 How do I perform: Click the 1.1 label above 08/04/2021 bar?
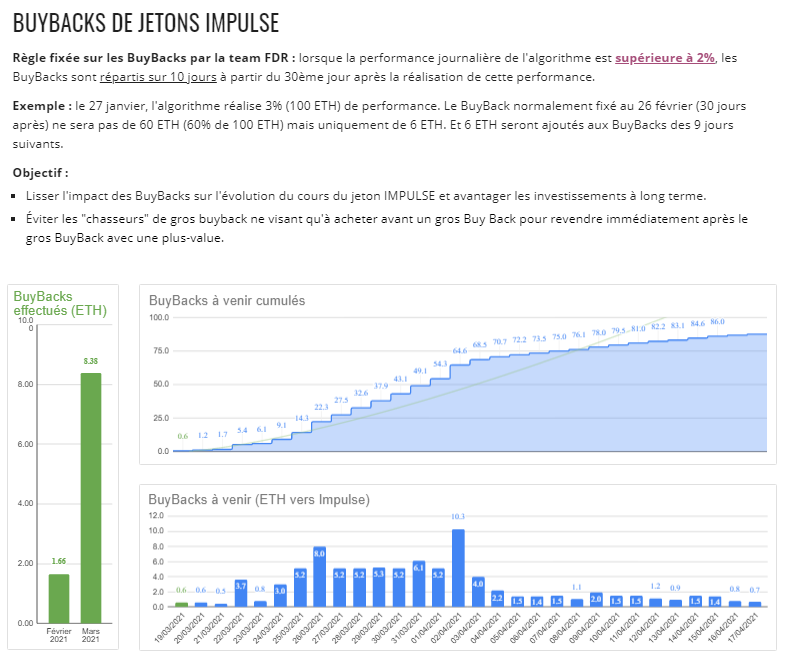(576, 587)
